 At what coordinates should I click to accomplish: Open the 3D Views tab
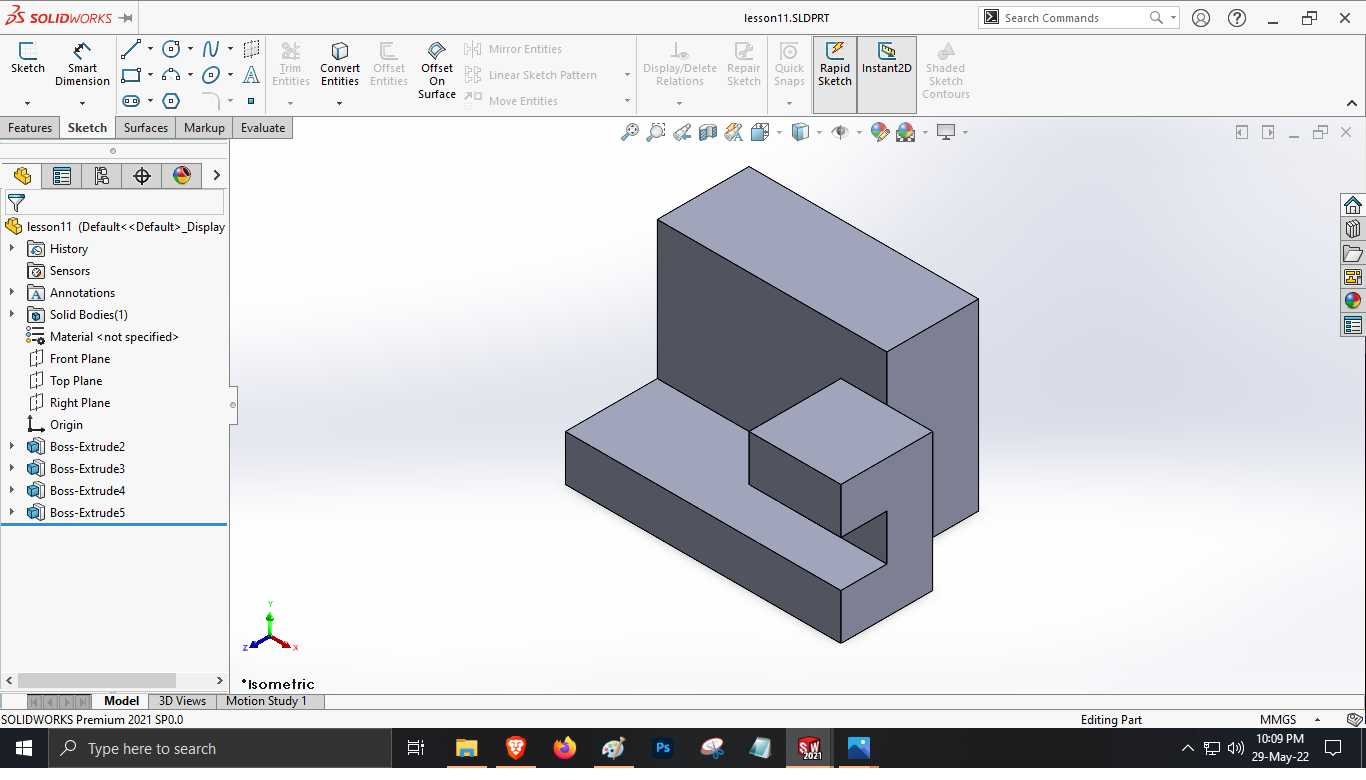click(x=182, y=701)
